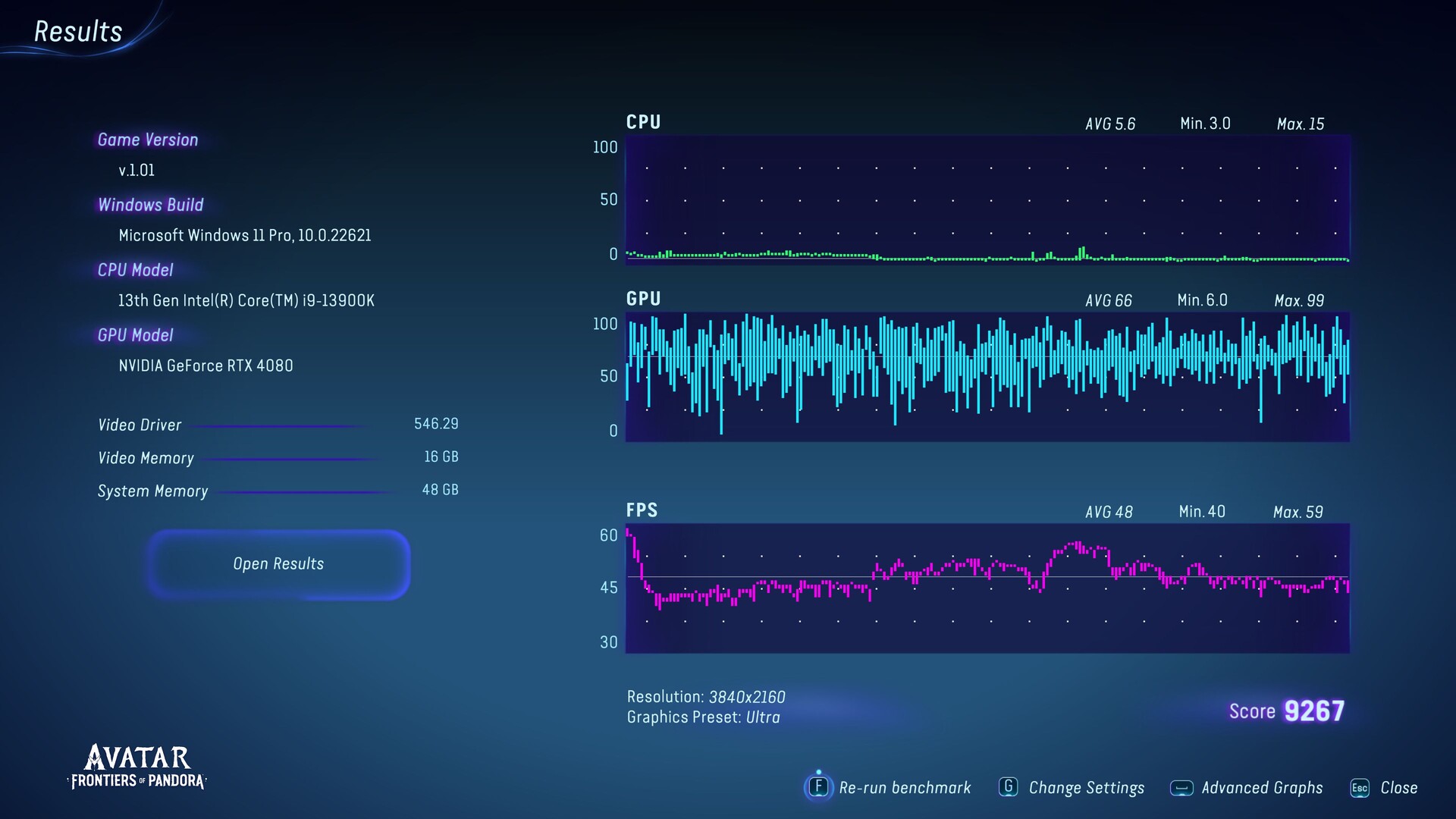
Task: Click the FPS graph area
Action: pos(987,588)
